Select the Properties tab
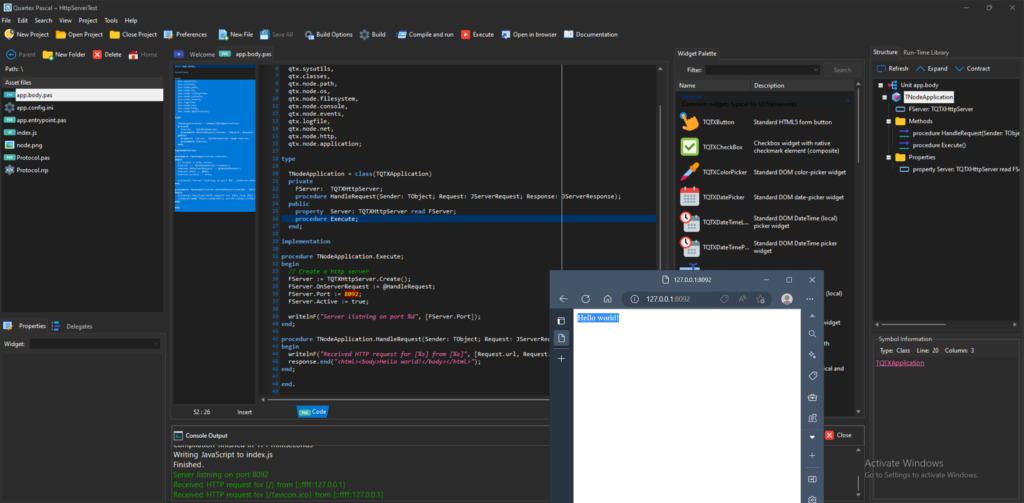The height and width of the screenshot is (503, 1024). (25, 326)
